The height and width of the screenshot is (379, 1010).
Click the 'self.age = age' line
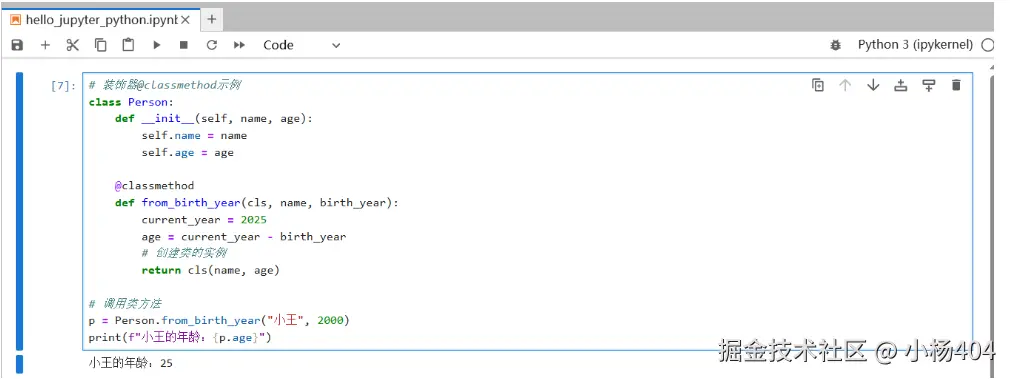pos(187,153)
